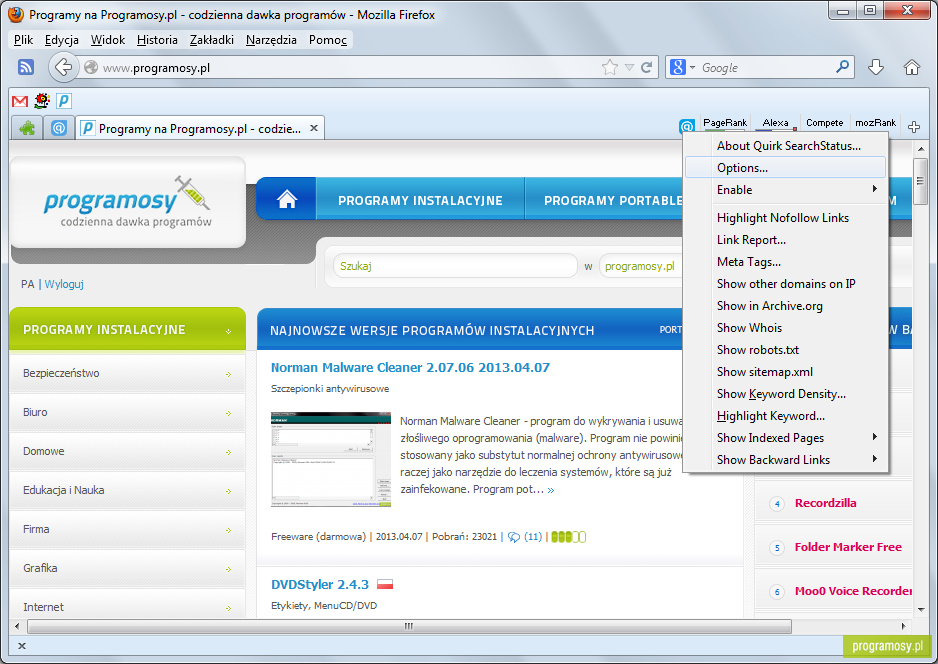938x664 pixels.
Task: Click the site home icon in navigation
Action: tap(287, 199)
